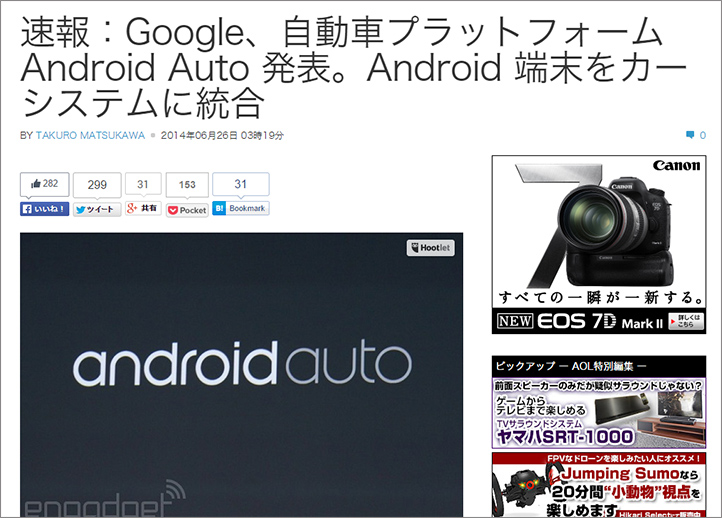The width and height of the screenshot is (722, 518).
Task: Click the Facebook いいね! button
Action: (45, 209)
